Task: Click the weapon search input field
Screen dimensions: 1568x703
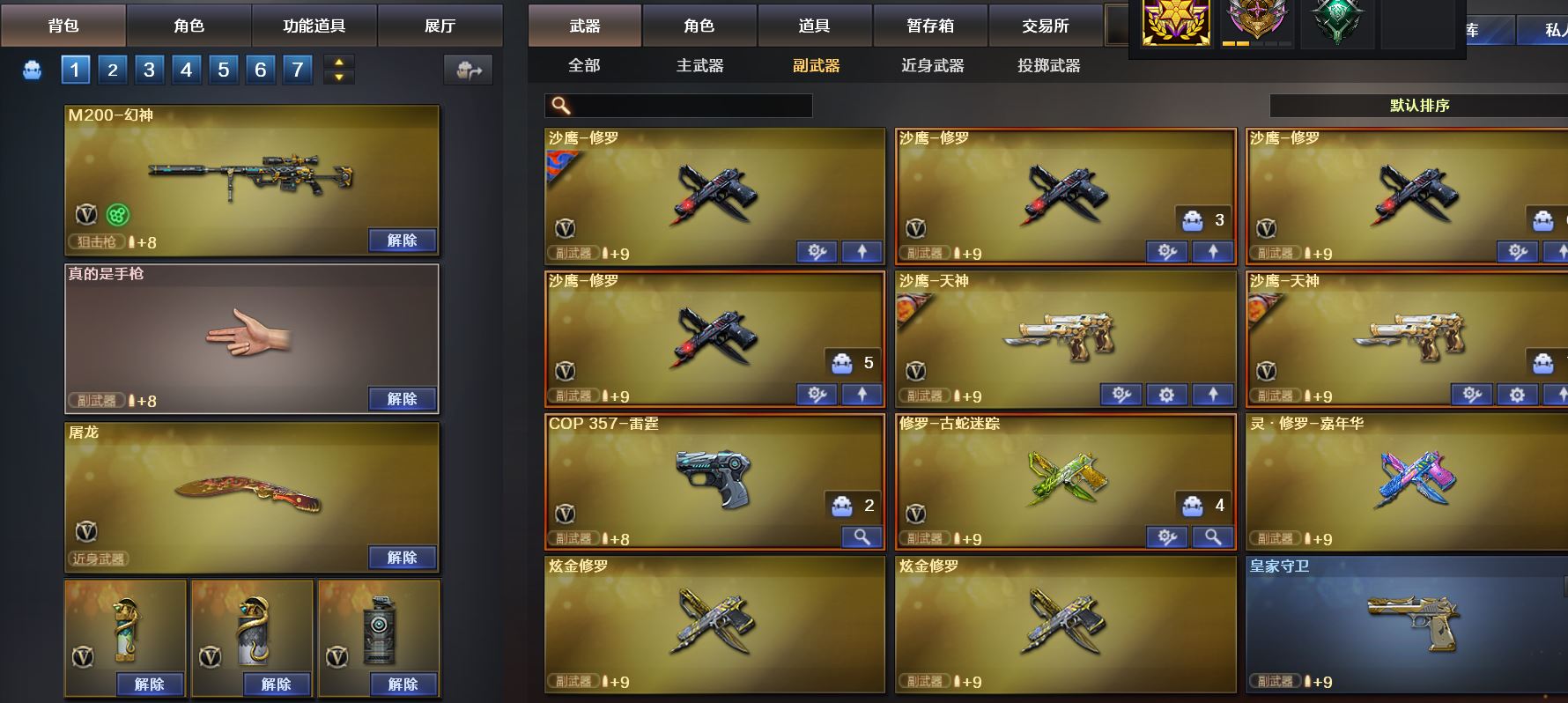Action: [678, 106]
